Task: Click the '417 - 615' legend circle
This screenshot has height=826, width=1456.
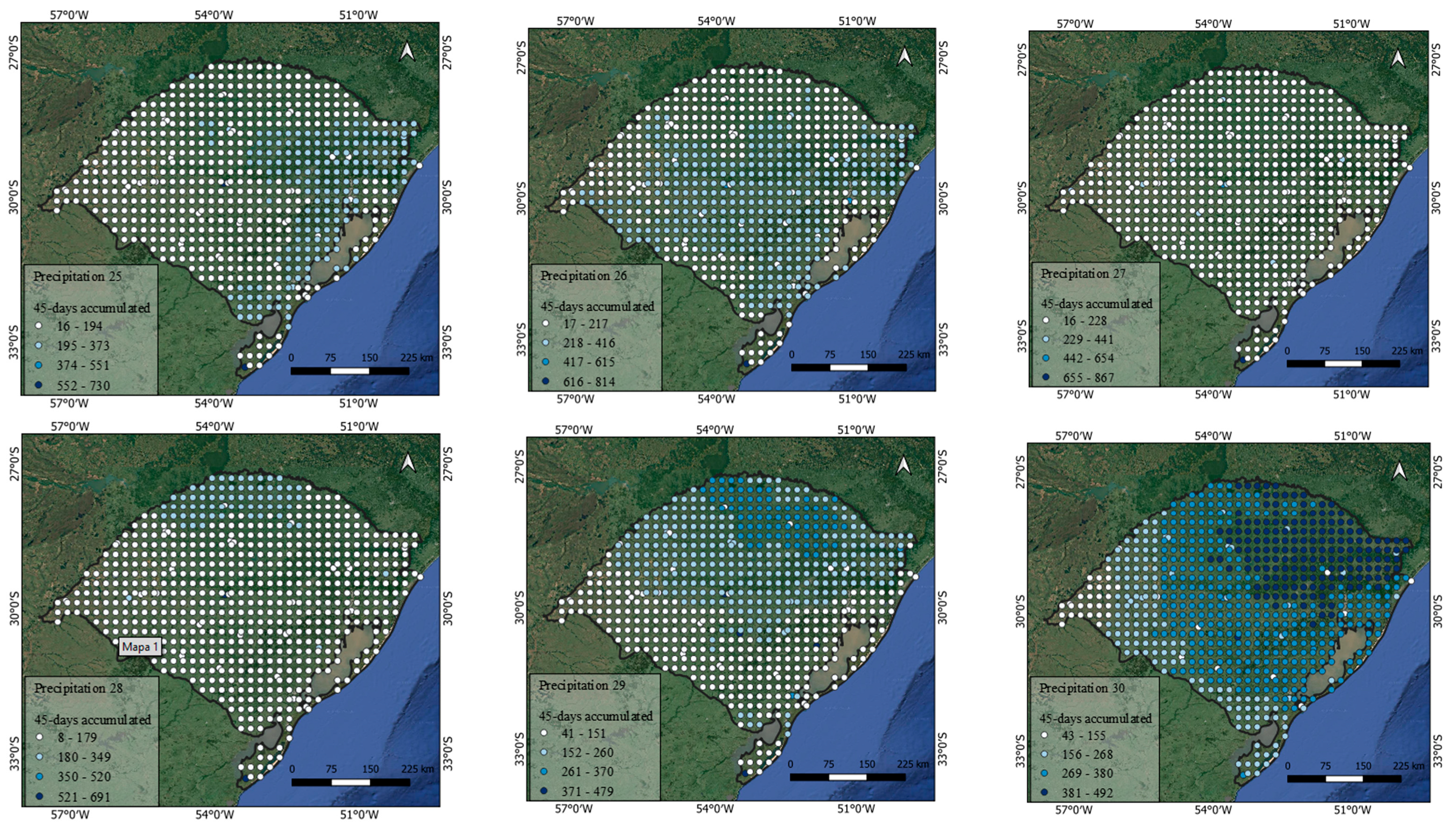Action: tap(545, 362)
